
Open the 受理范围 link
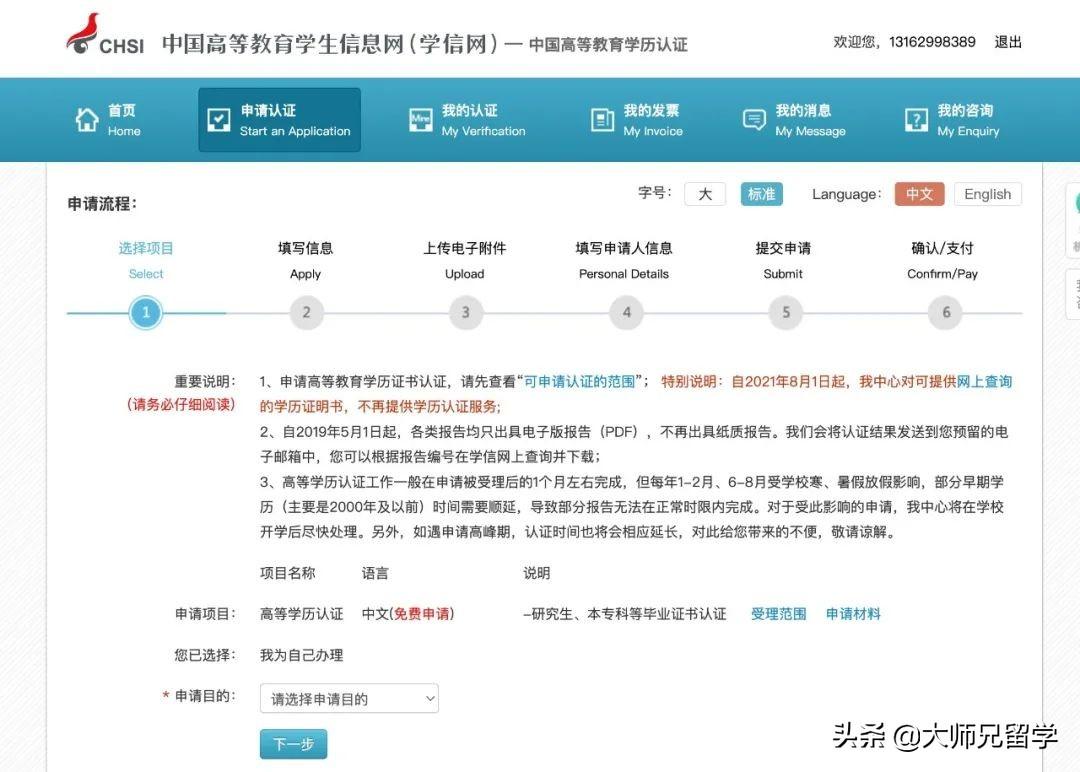point(778,614)
